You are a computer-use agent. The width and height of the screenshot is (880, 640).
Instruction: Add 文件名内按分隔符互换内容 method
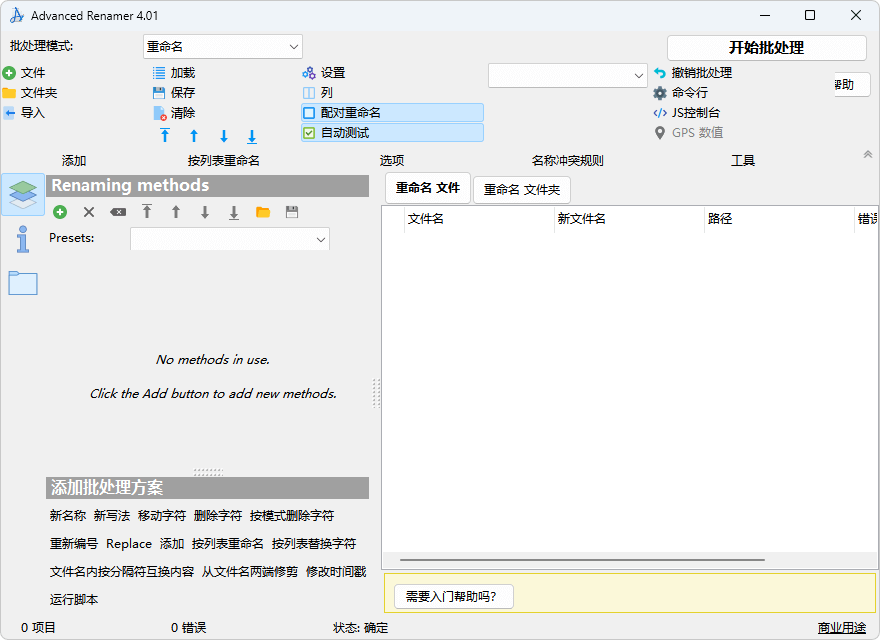pyautogui.click(x=122, y=572)
